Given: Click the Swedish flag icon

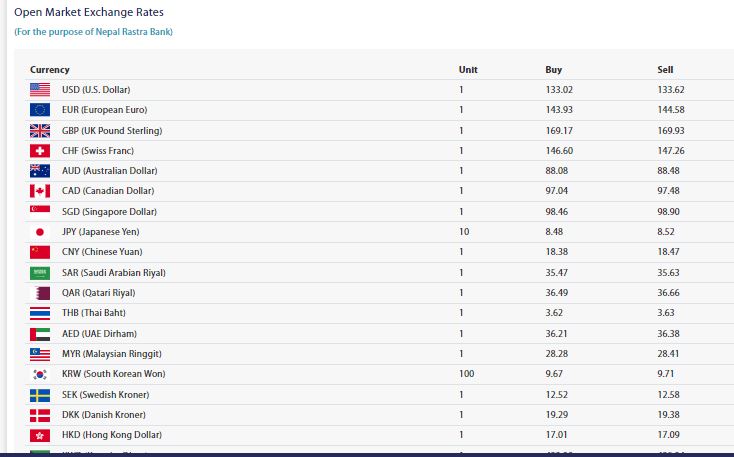Looking at the screenshot, I should (x=40, y=395).
